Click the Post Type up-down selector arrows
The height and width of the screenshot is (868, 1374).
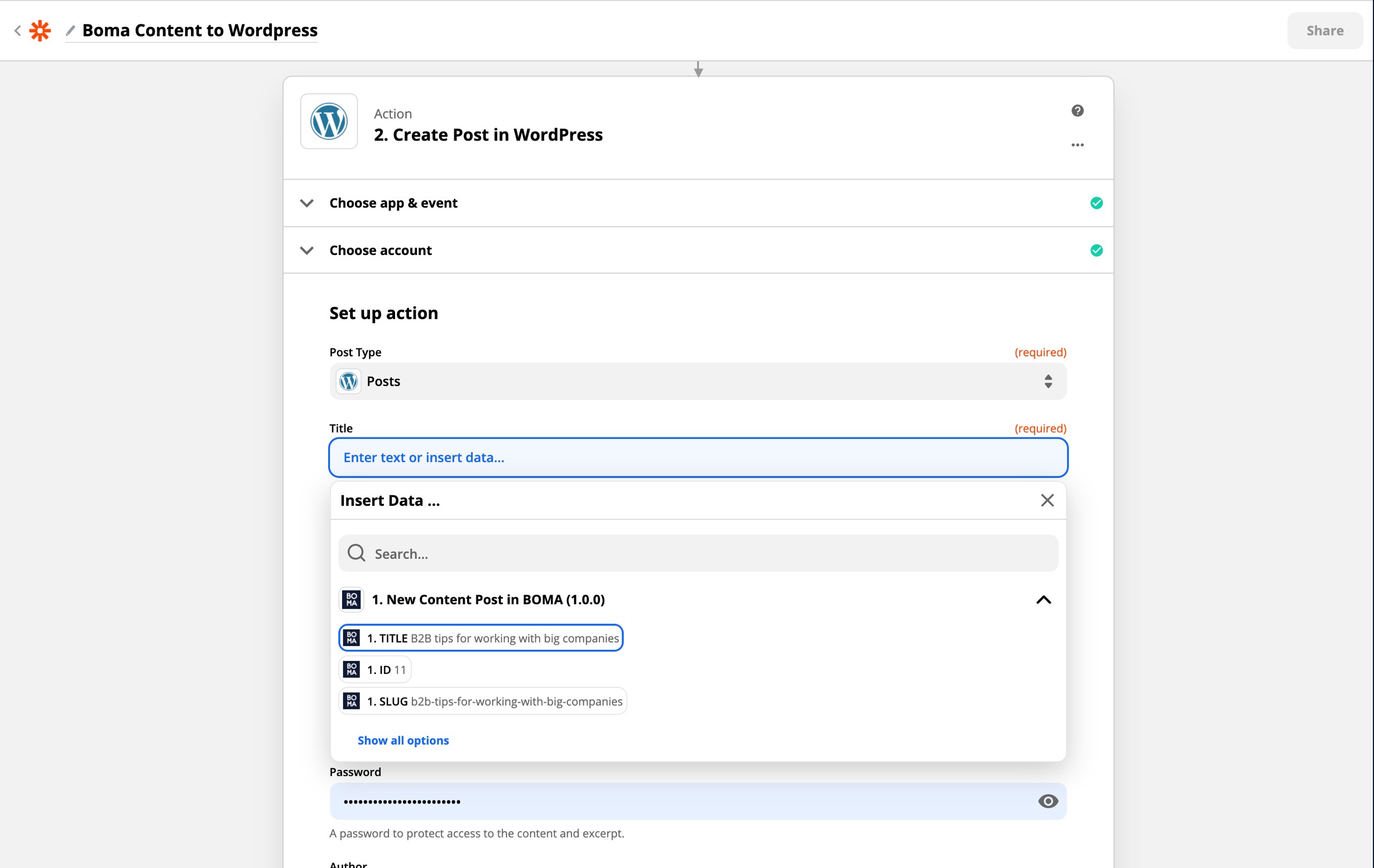tap(1048, 382)
